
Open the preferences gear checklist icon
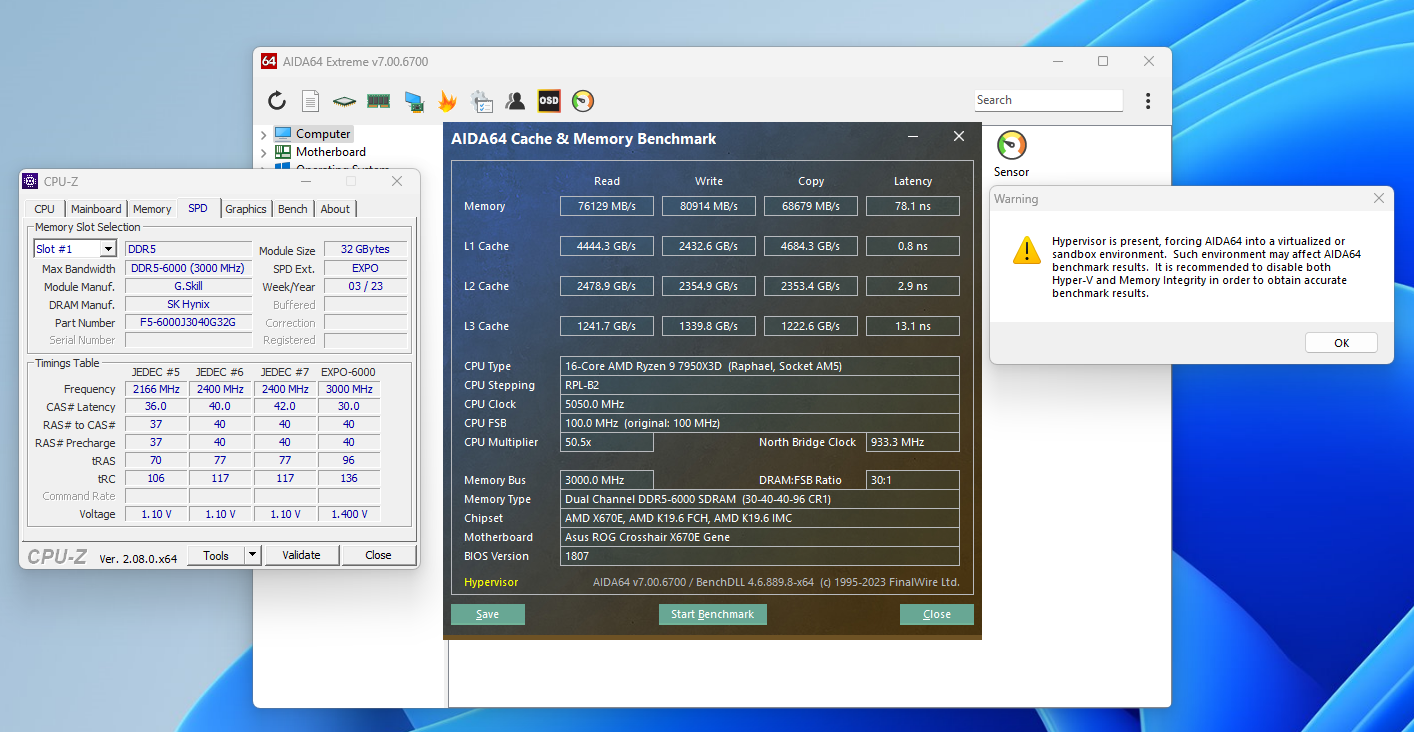[482, 101]
